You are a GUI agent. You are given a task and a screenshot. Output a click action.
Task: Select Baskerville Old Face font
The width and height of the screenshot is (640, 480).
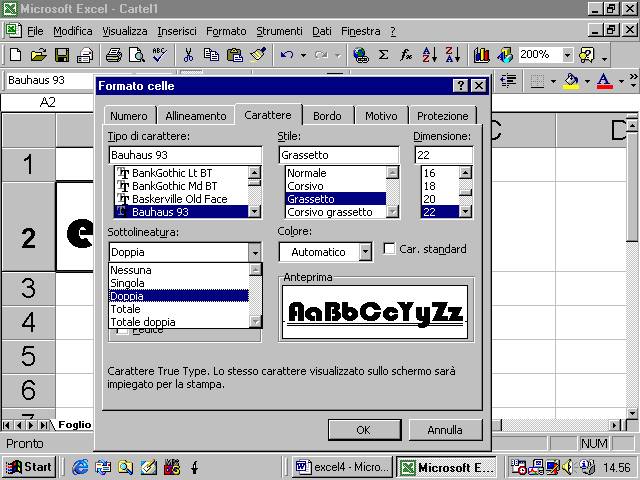coord(181,199)
